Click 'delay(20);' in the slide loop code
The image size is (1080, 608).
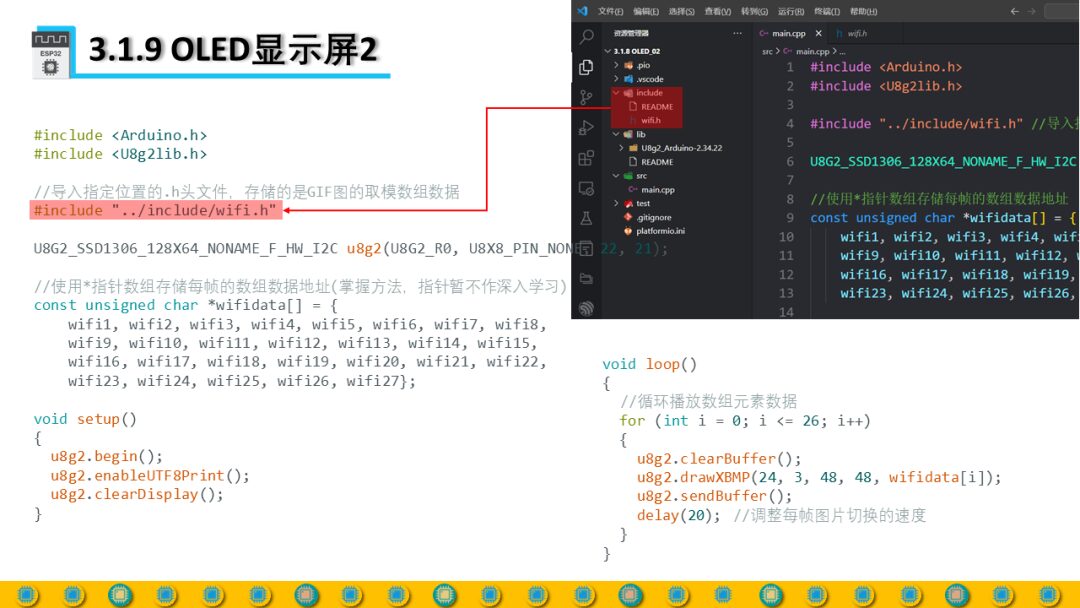[x=678, y=515]
